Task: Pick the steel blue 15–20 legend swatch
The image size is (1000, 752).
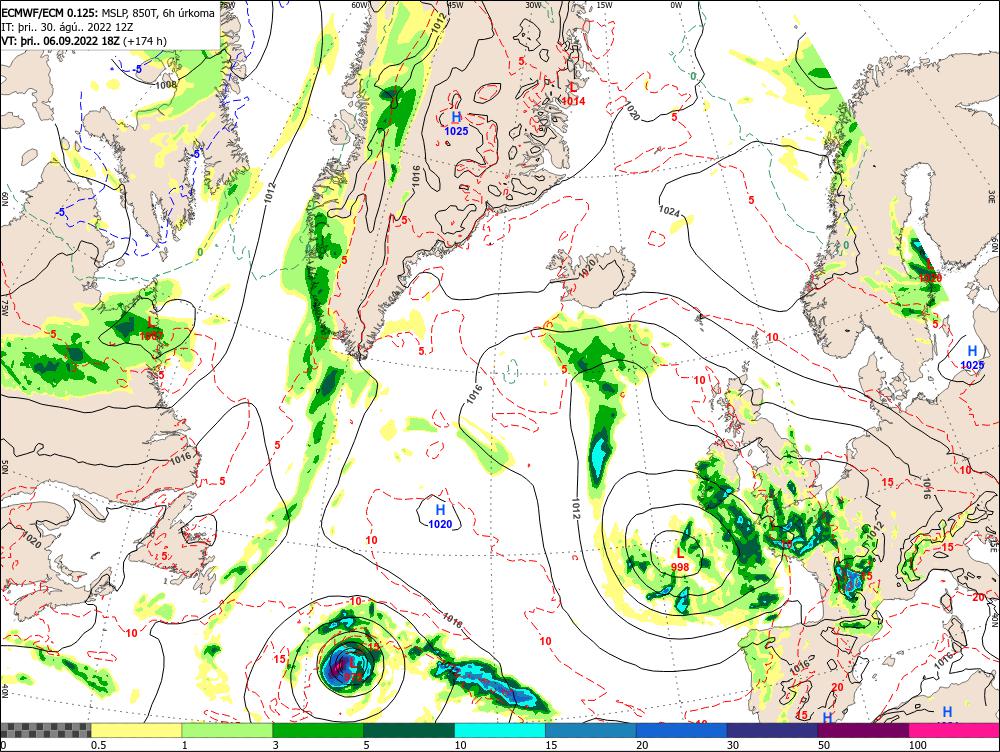Action: point(591,730)
